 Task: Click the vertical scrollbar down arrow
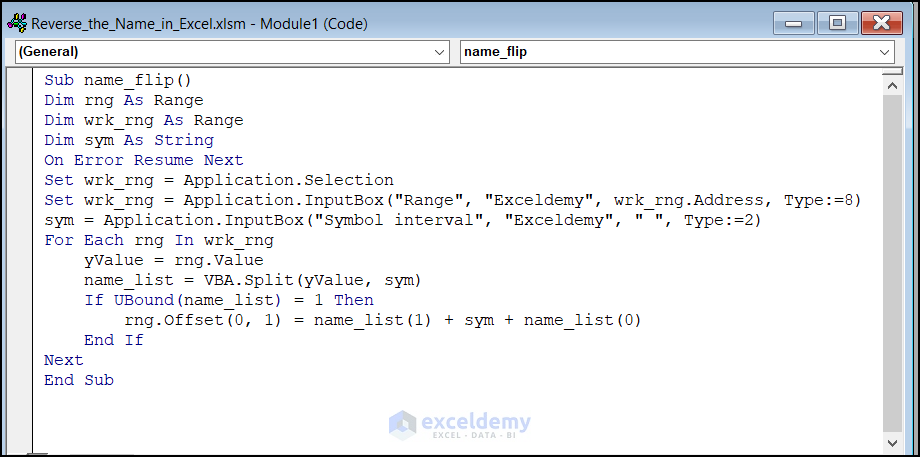892,441
